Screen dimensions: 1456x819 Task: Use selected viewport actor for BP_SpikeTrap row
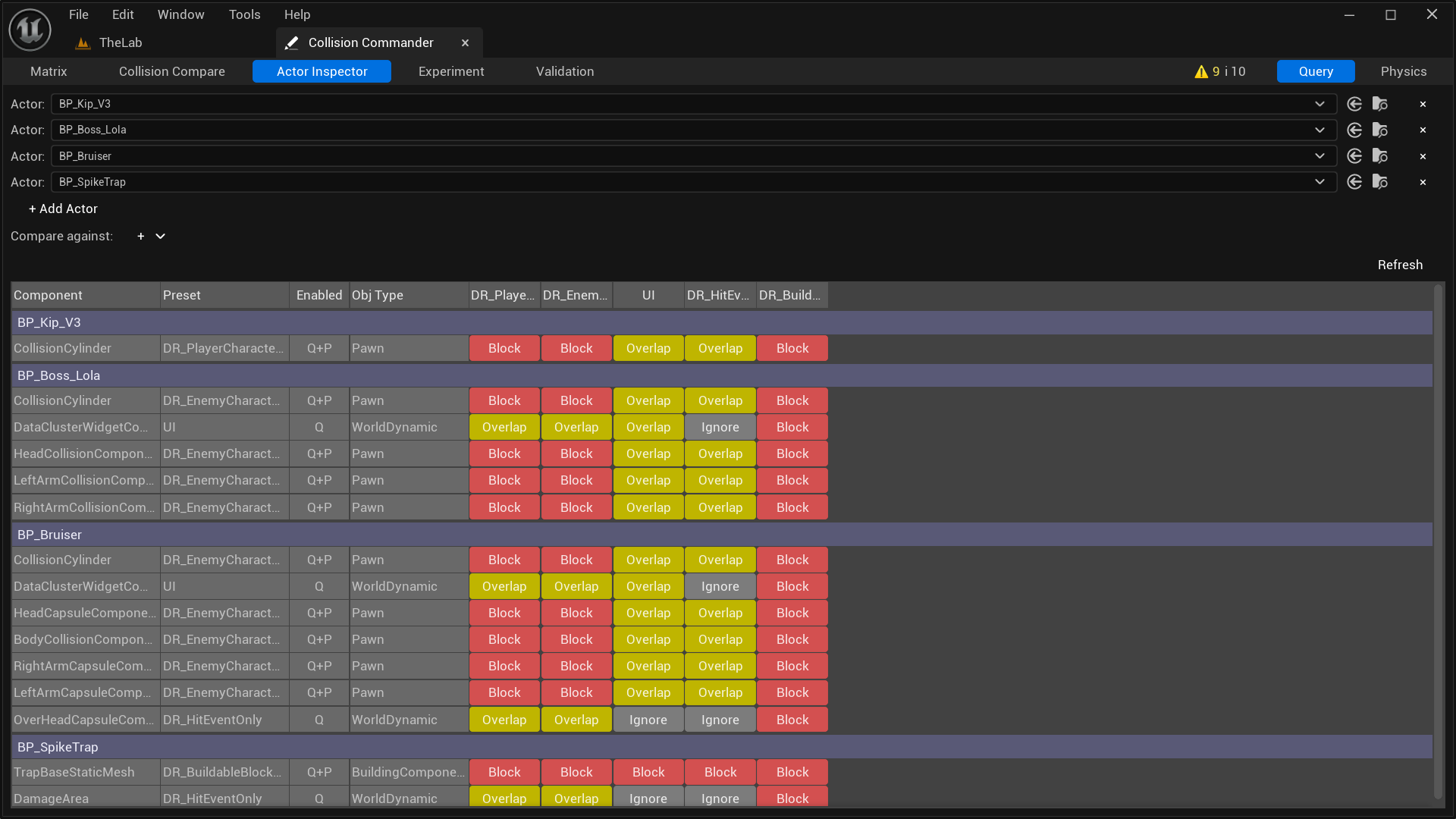pos(1354,182)
